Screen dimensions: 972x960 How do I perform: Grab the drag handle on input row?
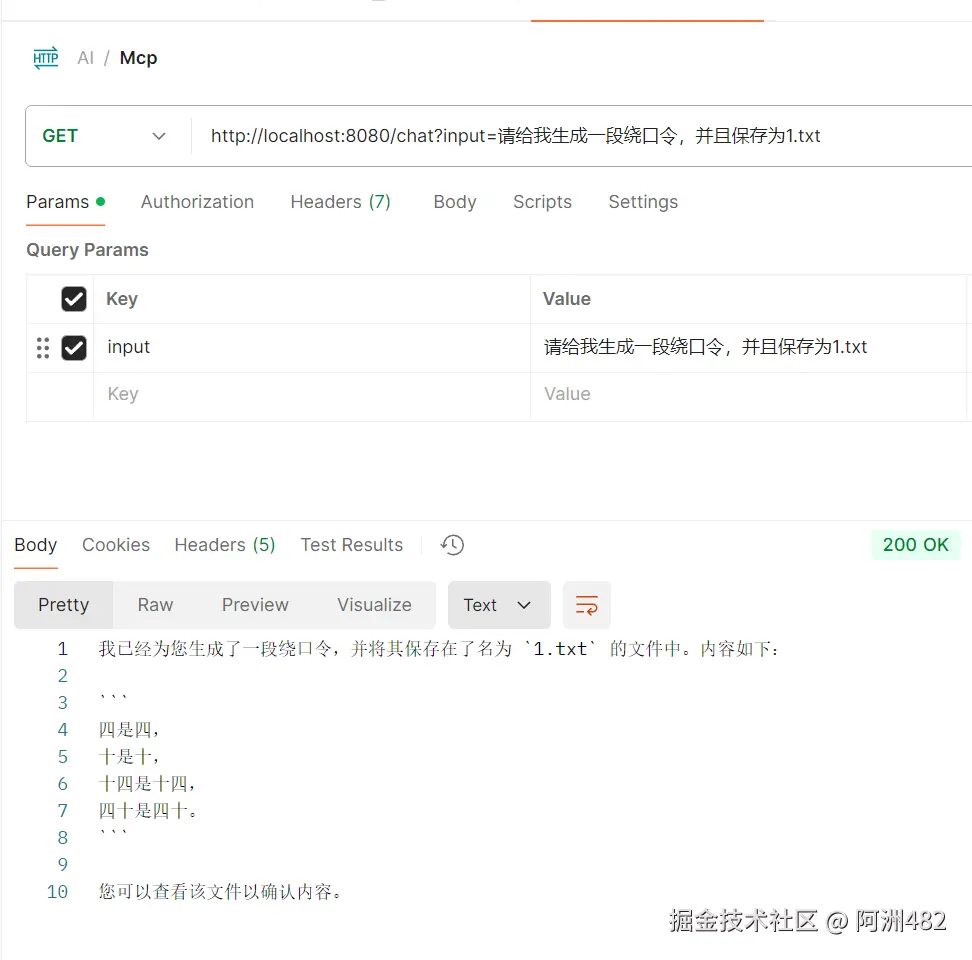click(43, 348)
